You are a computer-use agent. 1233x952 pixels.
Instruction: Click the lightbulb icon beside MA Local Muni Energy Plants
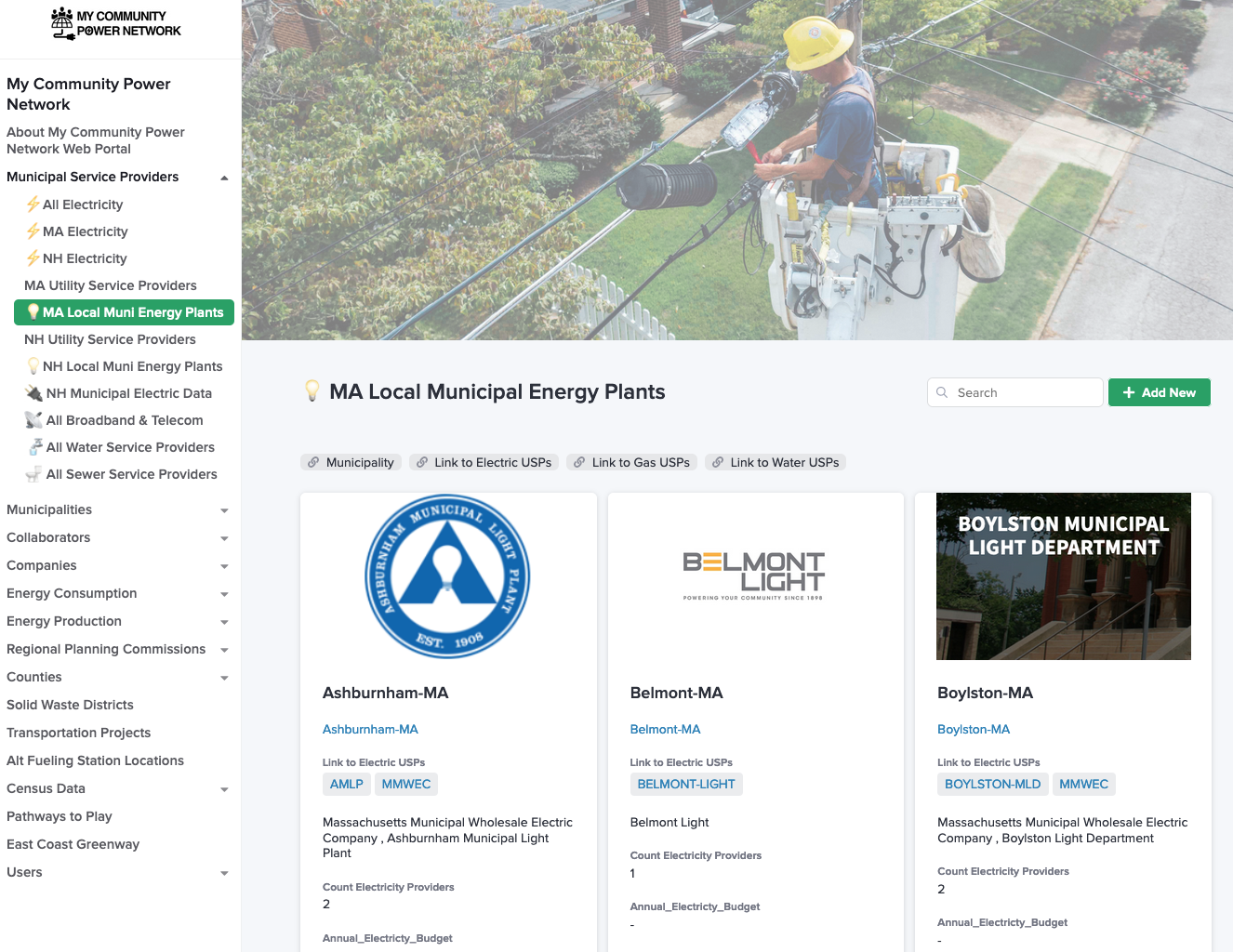click(33, 312)
